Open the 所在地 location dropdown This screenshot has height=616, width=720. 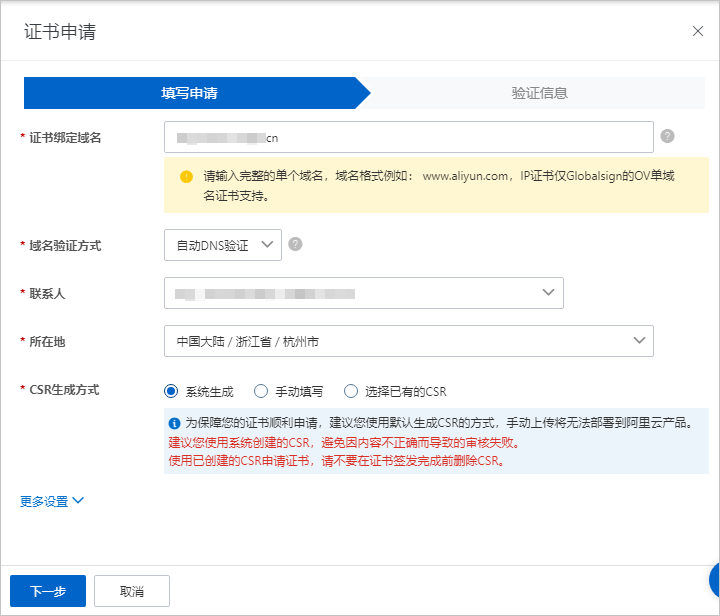(x=409, y=341)
